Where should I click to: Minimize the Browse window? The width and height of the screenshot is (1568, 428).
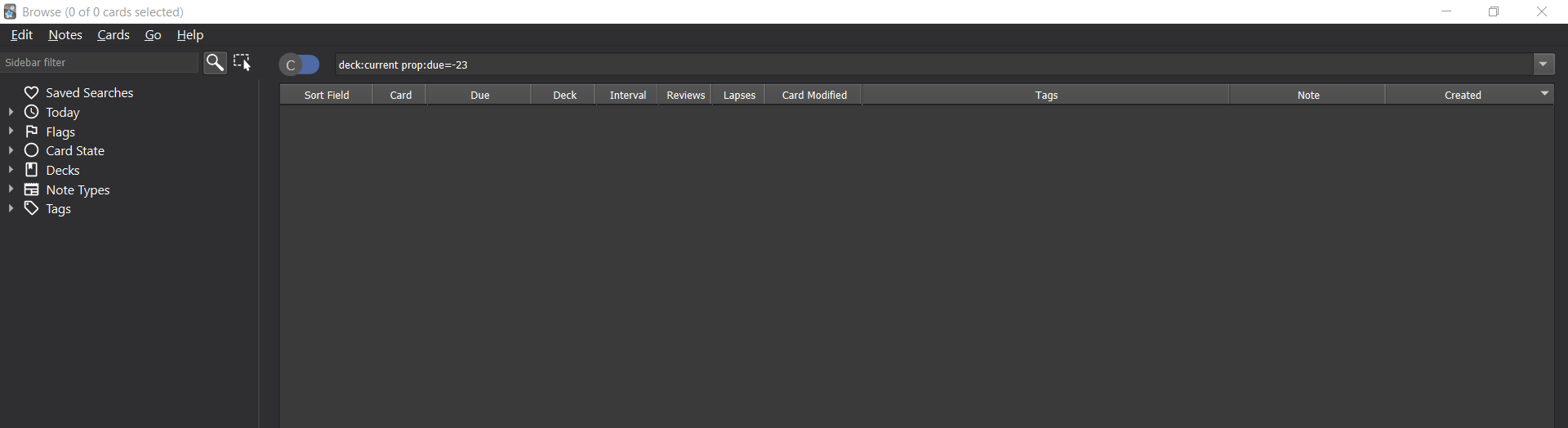click(x=1446, y=11)
